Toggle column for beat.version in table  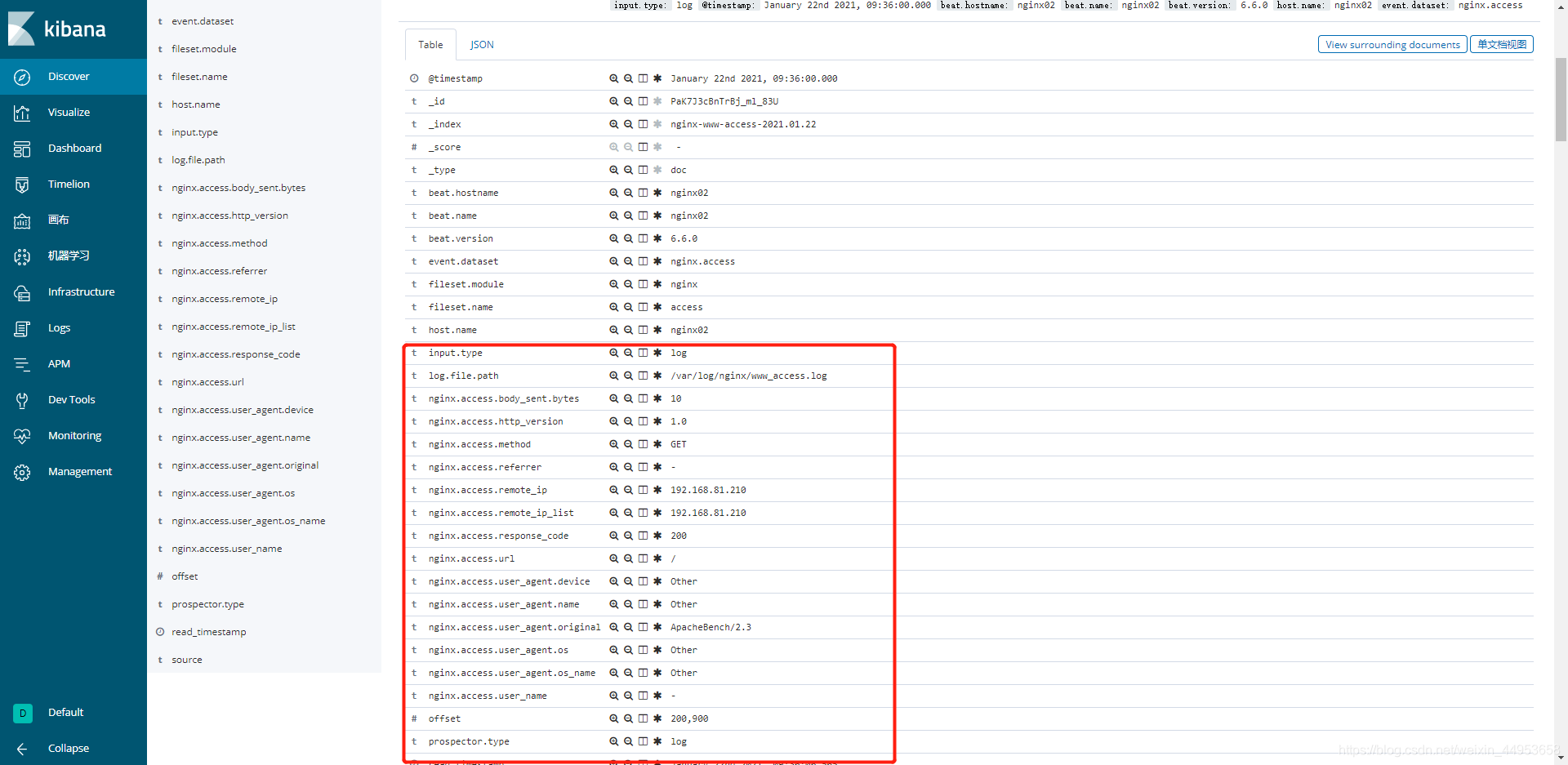(643, 238)
